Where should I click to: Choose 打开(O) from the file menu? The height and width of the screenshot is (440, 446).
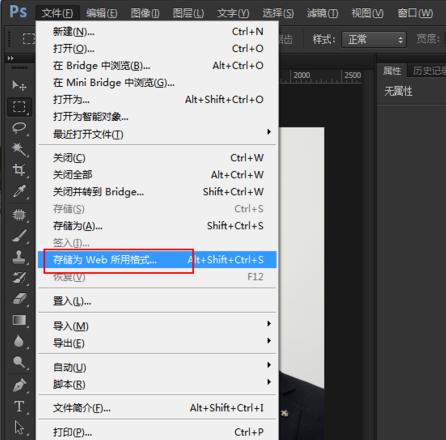point(157,49)
